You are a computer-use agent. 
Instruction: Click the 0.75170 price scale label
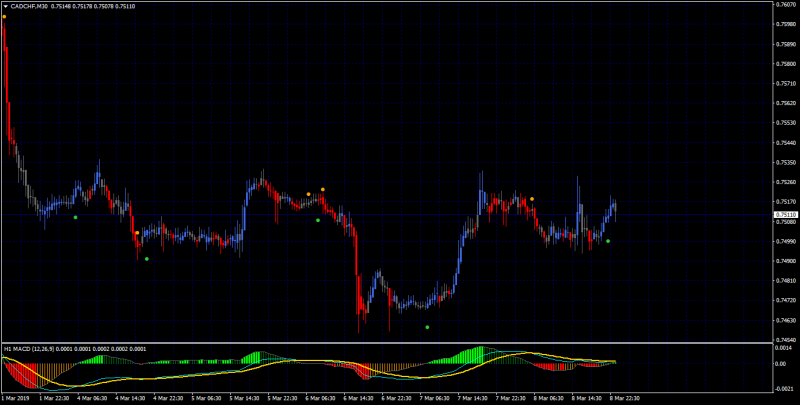tap(786, 202)
